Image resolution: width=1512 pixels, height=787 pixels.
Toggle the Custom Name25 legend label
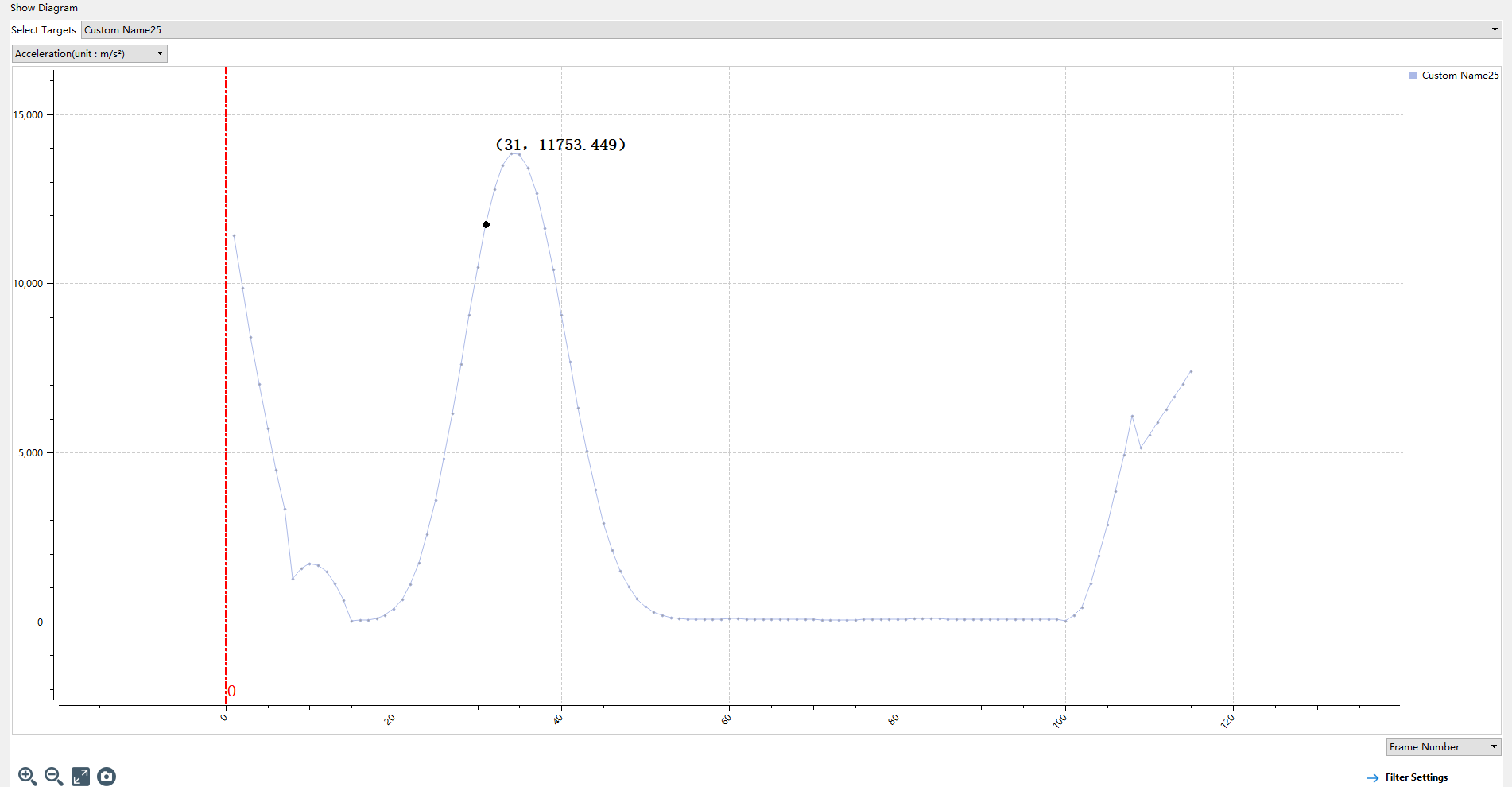1460,76
